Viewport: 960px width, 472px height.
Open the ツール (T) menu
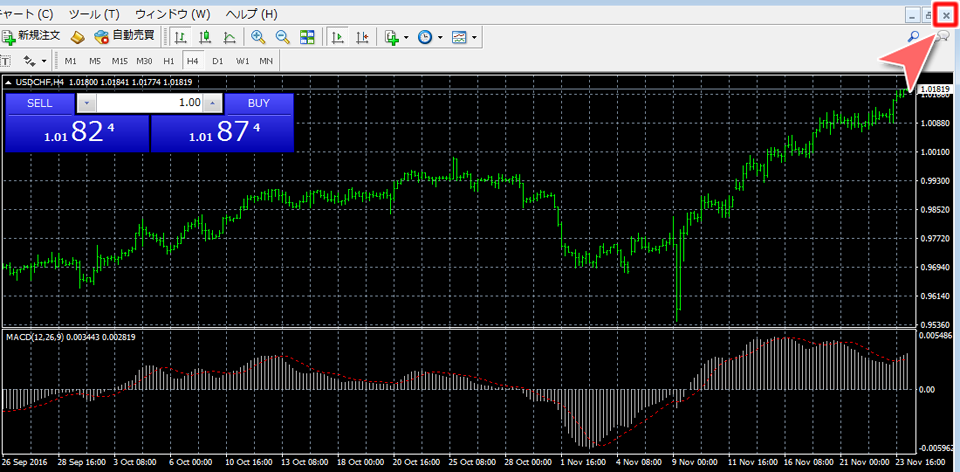pyautogui.click(x=94, y=14)
